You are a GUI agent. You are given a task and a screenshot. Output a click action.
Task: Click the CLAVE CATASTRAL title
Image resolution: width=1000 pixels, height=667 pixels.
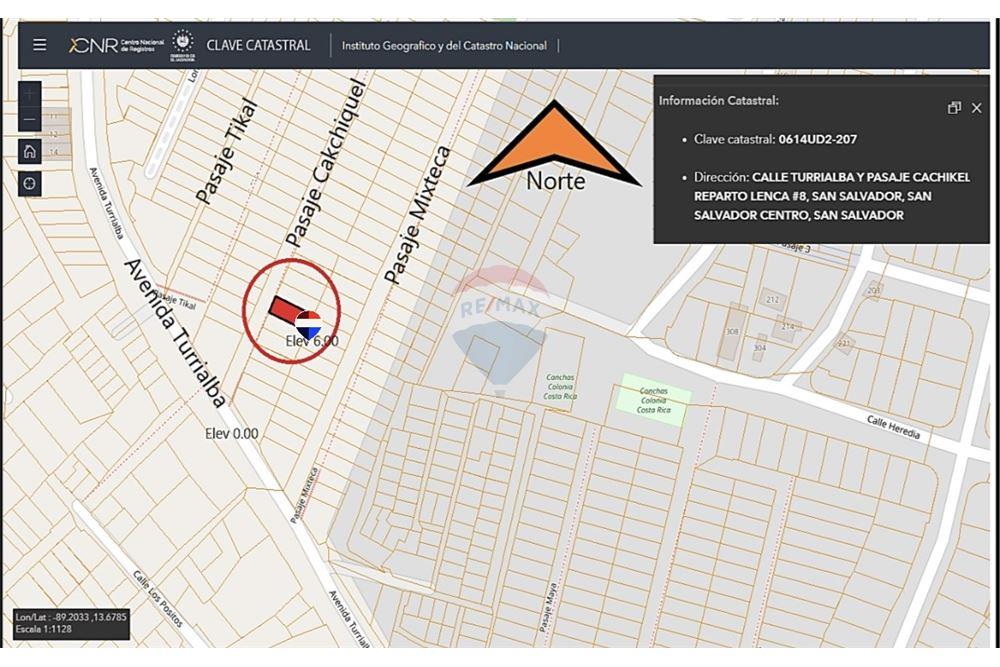click(258, 45)
